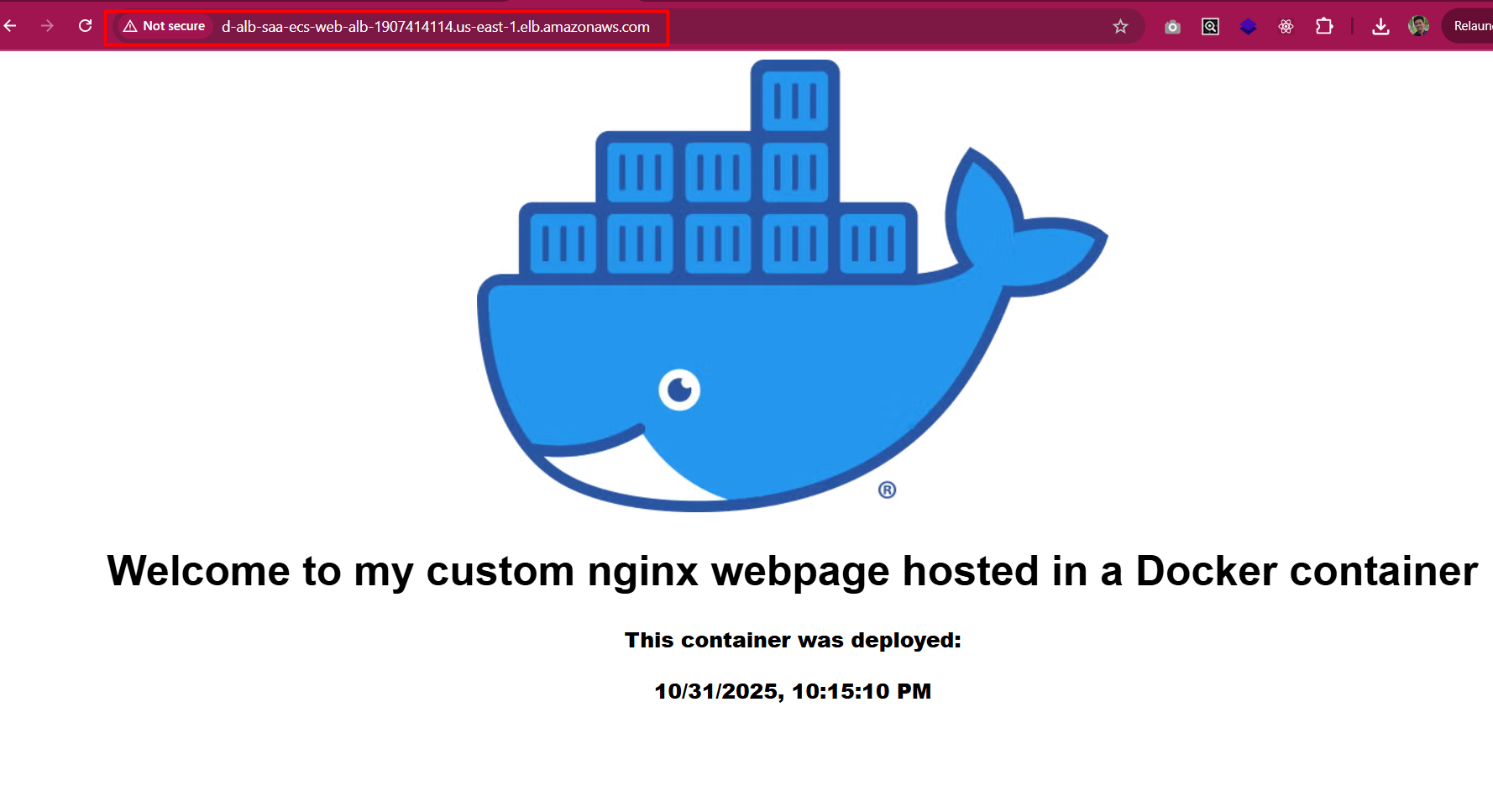Reload the current page
The height and width of the screenshot is (812, 1493).
tap(85, 26)
